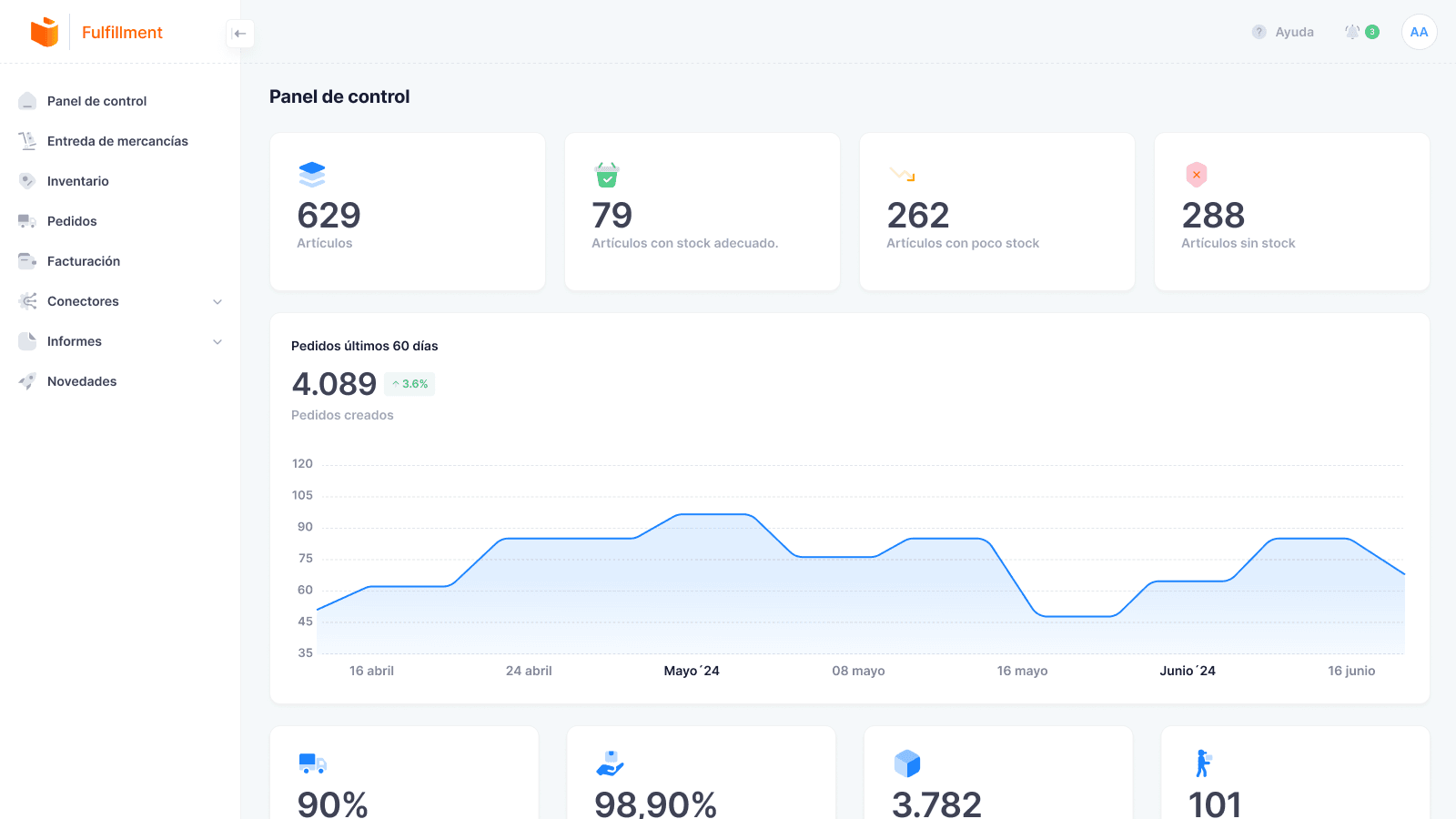Expand the Informes section

point(217,341)
